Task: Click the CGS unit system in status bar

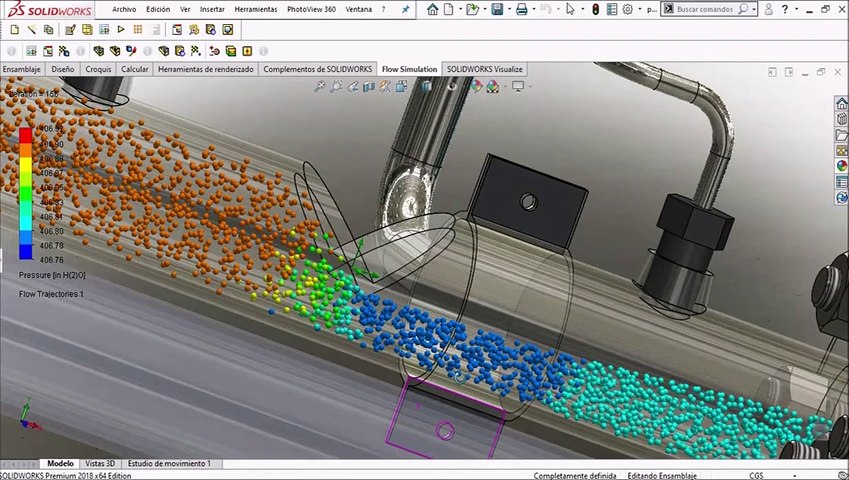Action: click(x=756, y=476)
